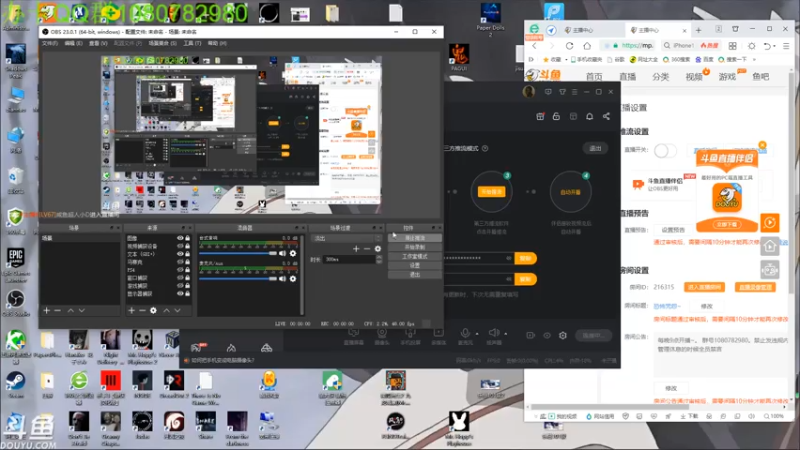
Task: Toggle visibility of 视频捕获设备 source
Action: pyautogui.click(x=180, y=246)
